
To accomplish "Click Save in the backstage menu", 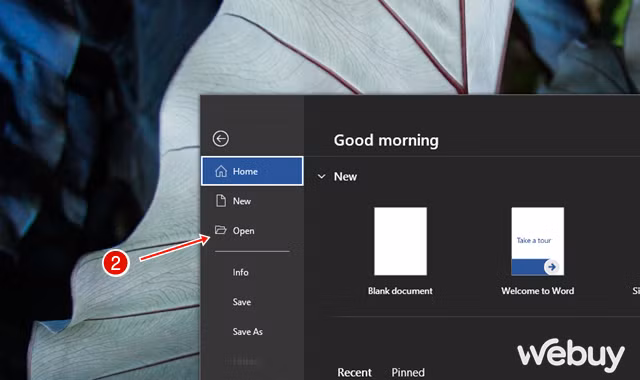I will click(x=242, y=302).
